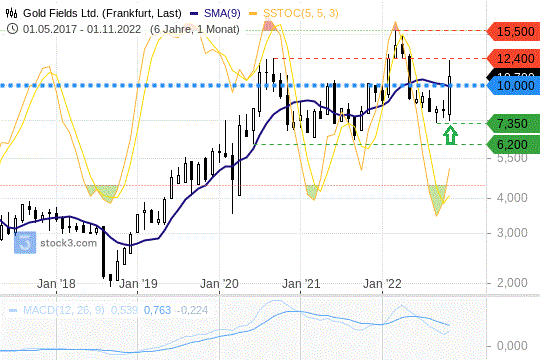Click the Jan '21 time axis label
540x360 pixels.
tap(301, 284)
